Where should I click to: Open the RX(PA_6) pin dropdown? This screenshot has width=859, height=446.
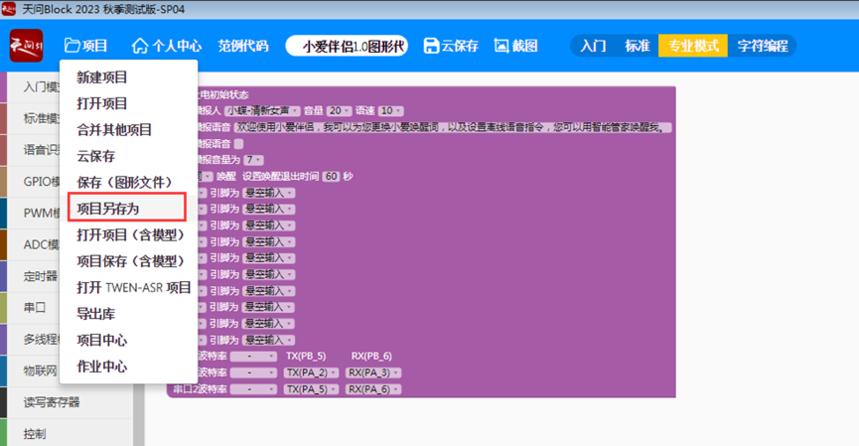tap(374, 389)
